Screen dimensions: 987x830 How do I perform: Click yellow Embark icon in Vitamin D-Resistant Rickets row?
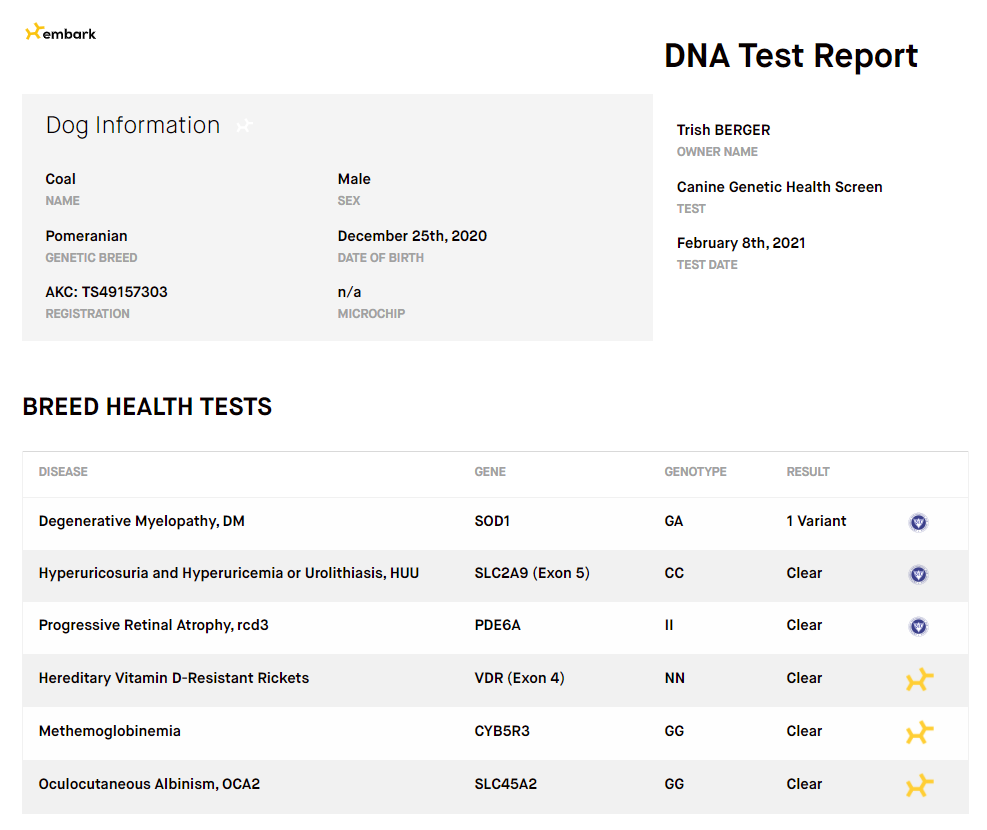click(x=919, y=680)
